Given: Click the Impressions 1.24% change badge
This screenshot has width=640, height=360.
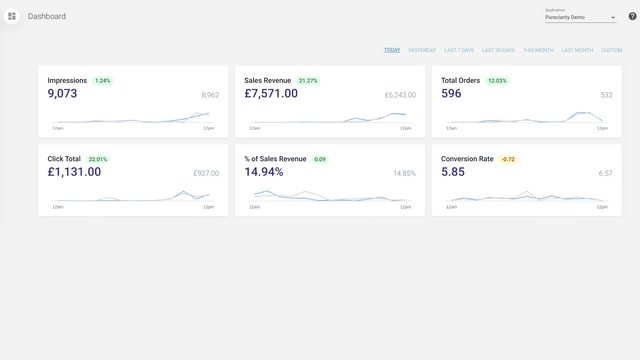Looking at the screenshot, I should 102,81.
